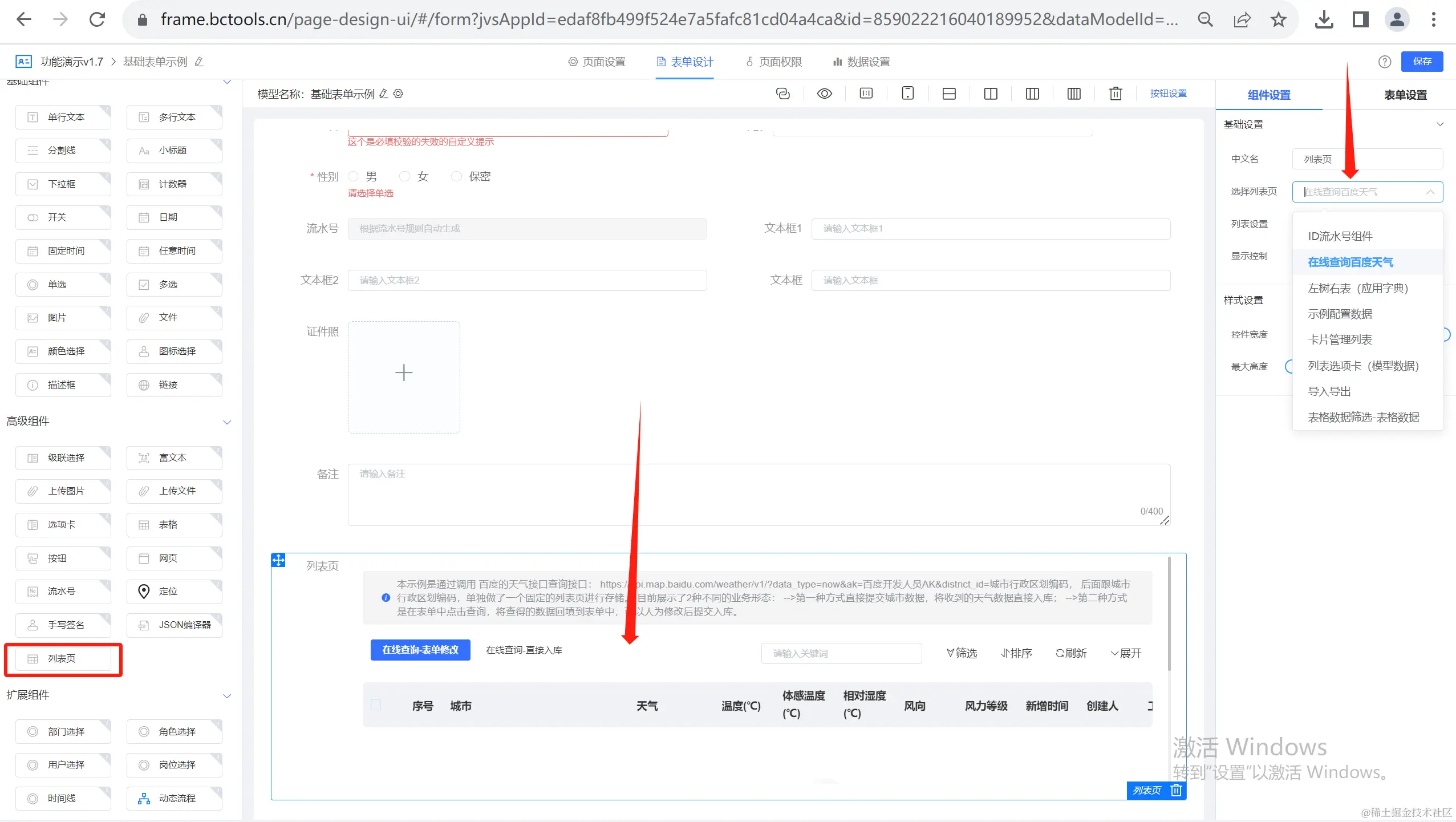The image size is (1456, 822).
Task: Click the mobile device preview icon
Action: coord(907,94)
